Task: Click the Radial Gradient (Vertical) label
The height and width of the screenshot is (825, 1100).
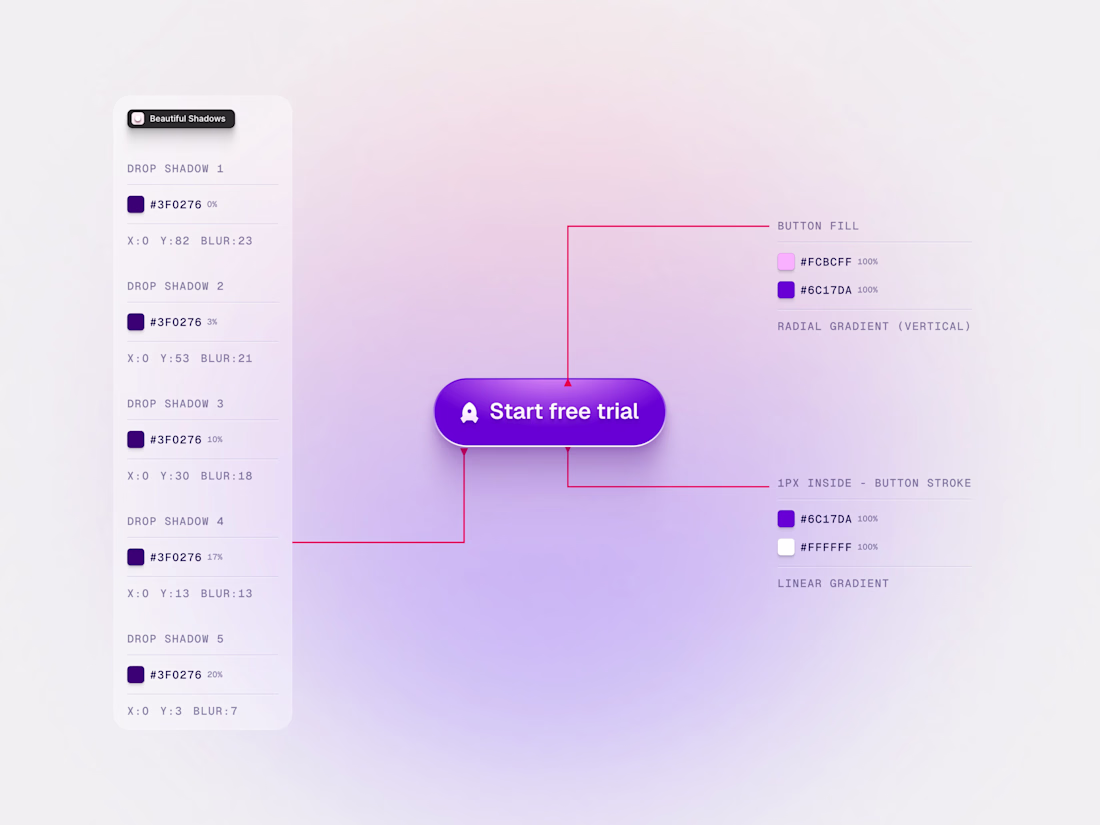Action: [x=874, y=326]
